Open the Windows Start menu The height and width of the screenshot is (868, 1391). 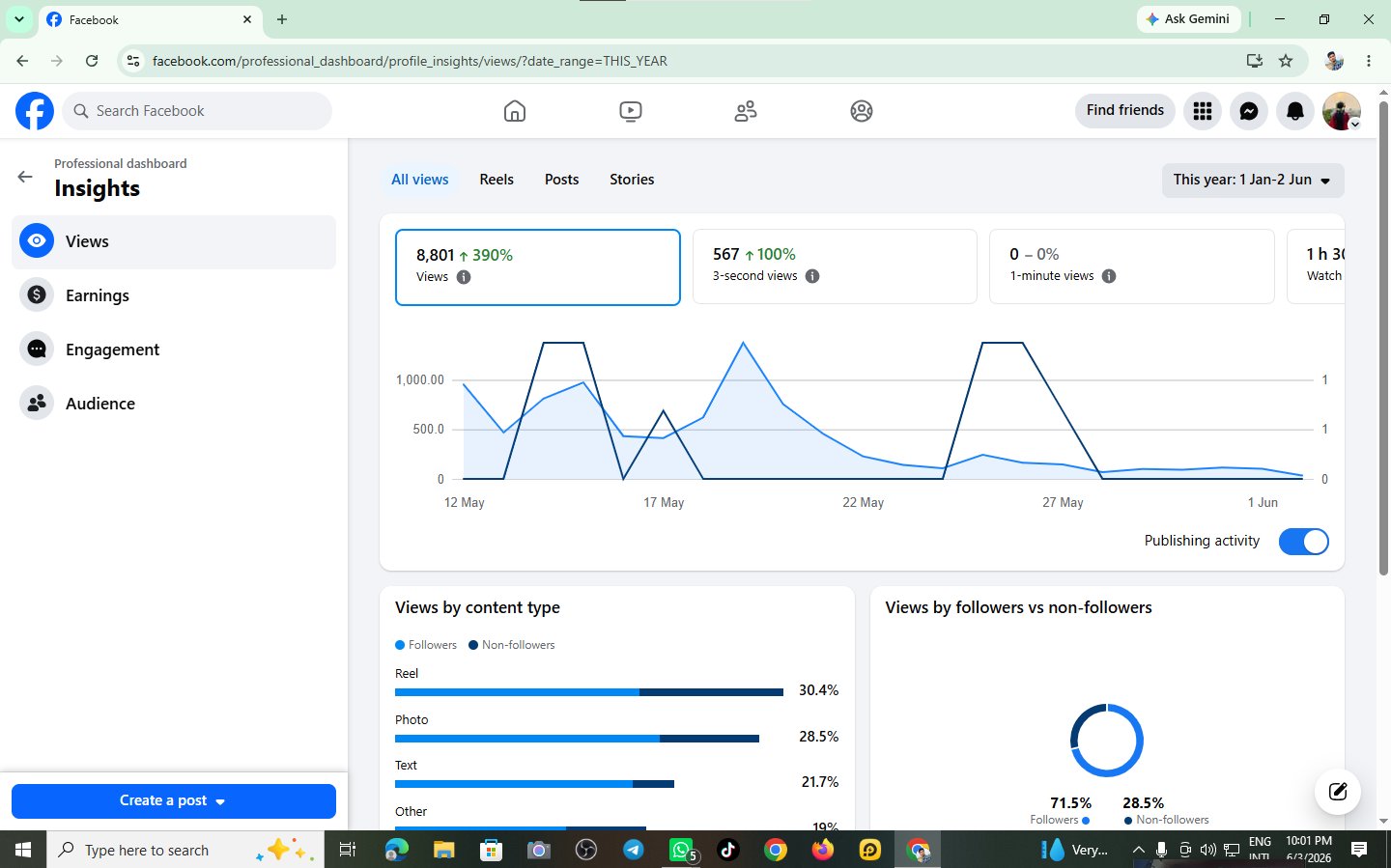(23, 850)
